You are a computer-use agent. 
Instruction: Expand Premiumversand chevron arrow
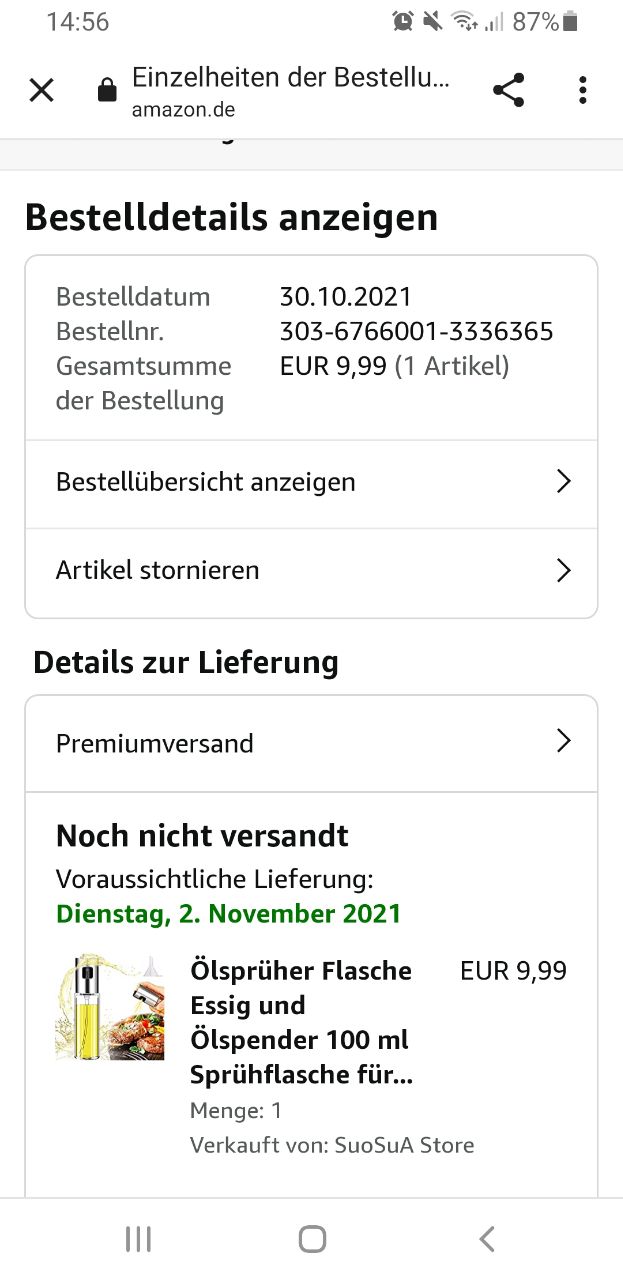point(563,741)
